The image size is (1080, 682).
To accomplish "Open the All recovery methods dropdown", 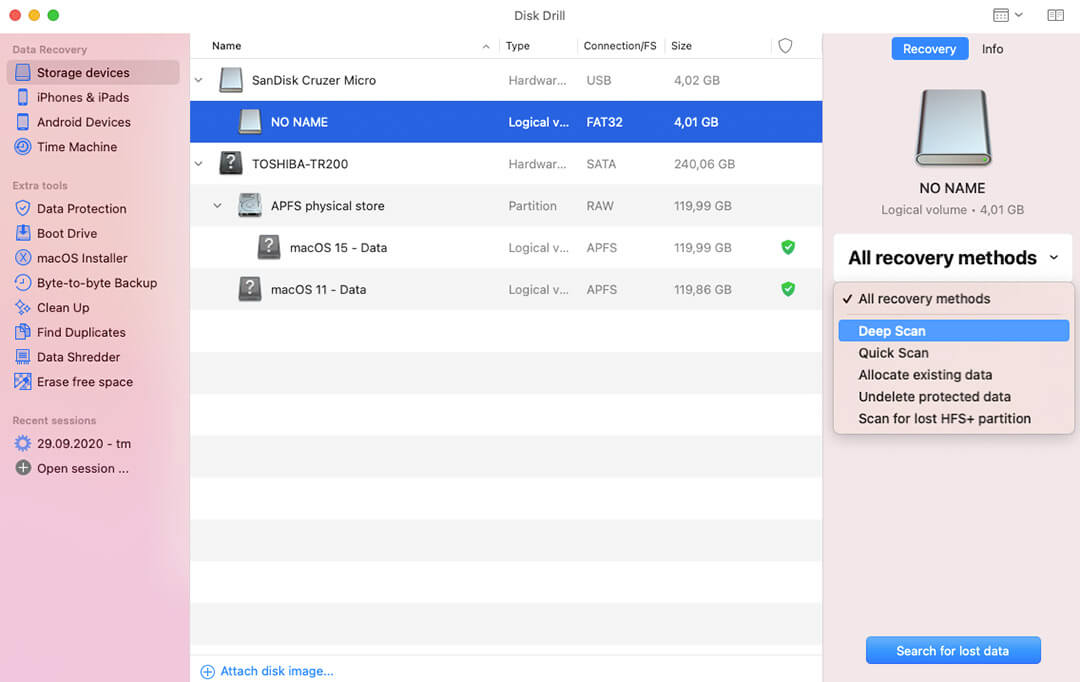I will 953,258.
